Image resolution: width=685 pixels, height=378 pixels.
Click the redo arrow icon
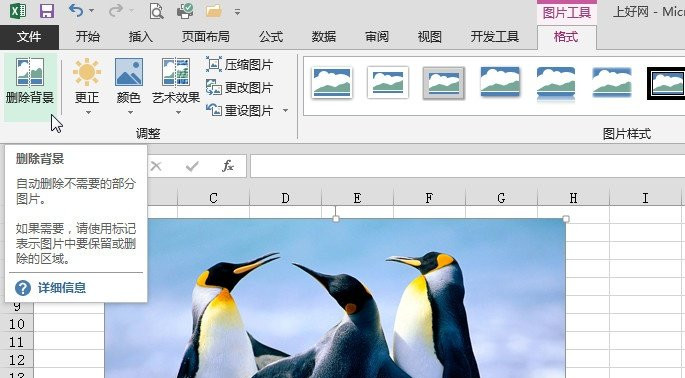coord(115,10)
